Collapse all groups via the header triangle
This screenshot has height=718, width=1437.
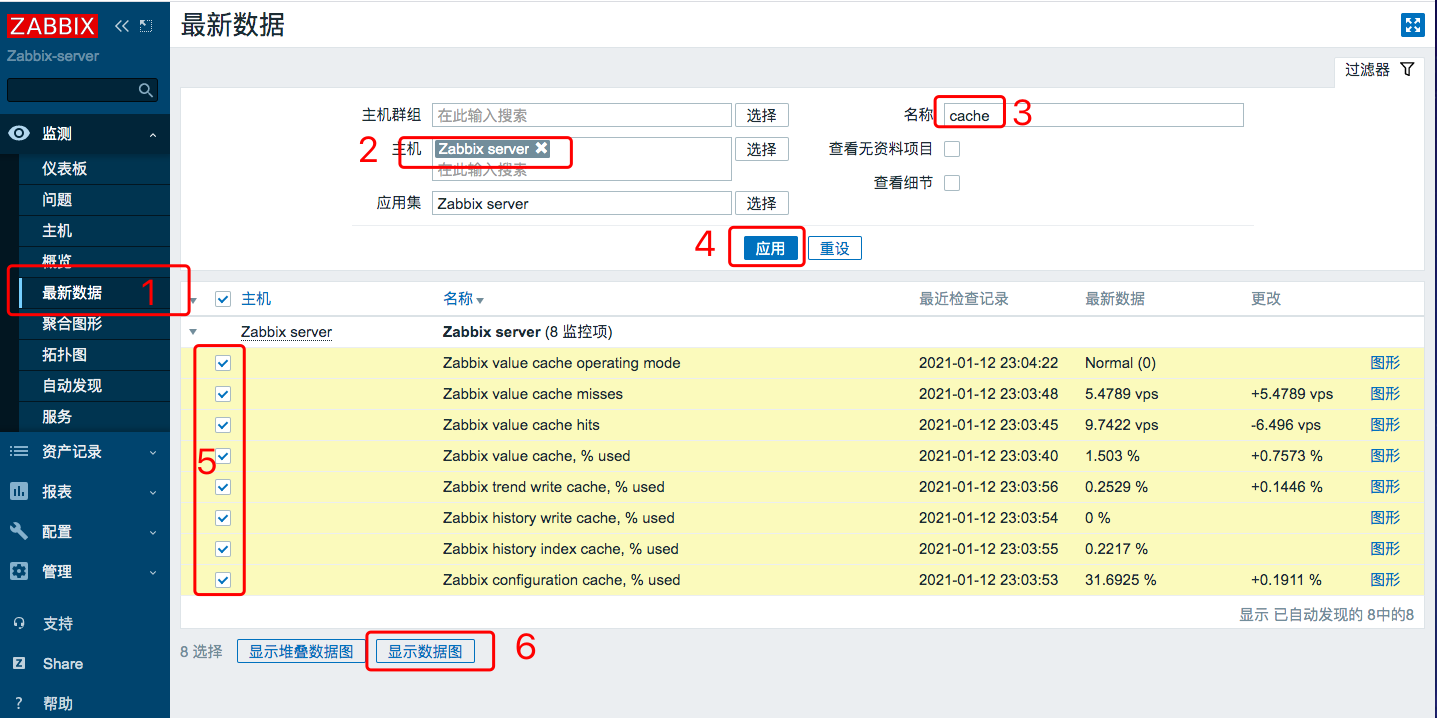tap(193, 300)
